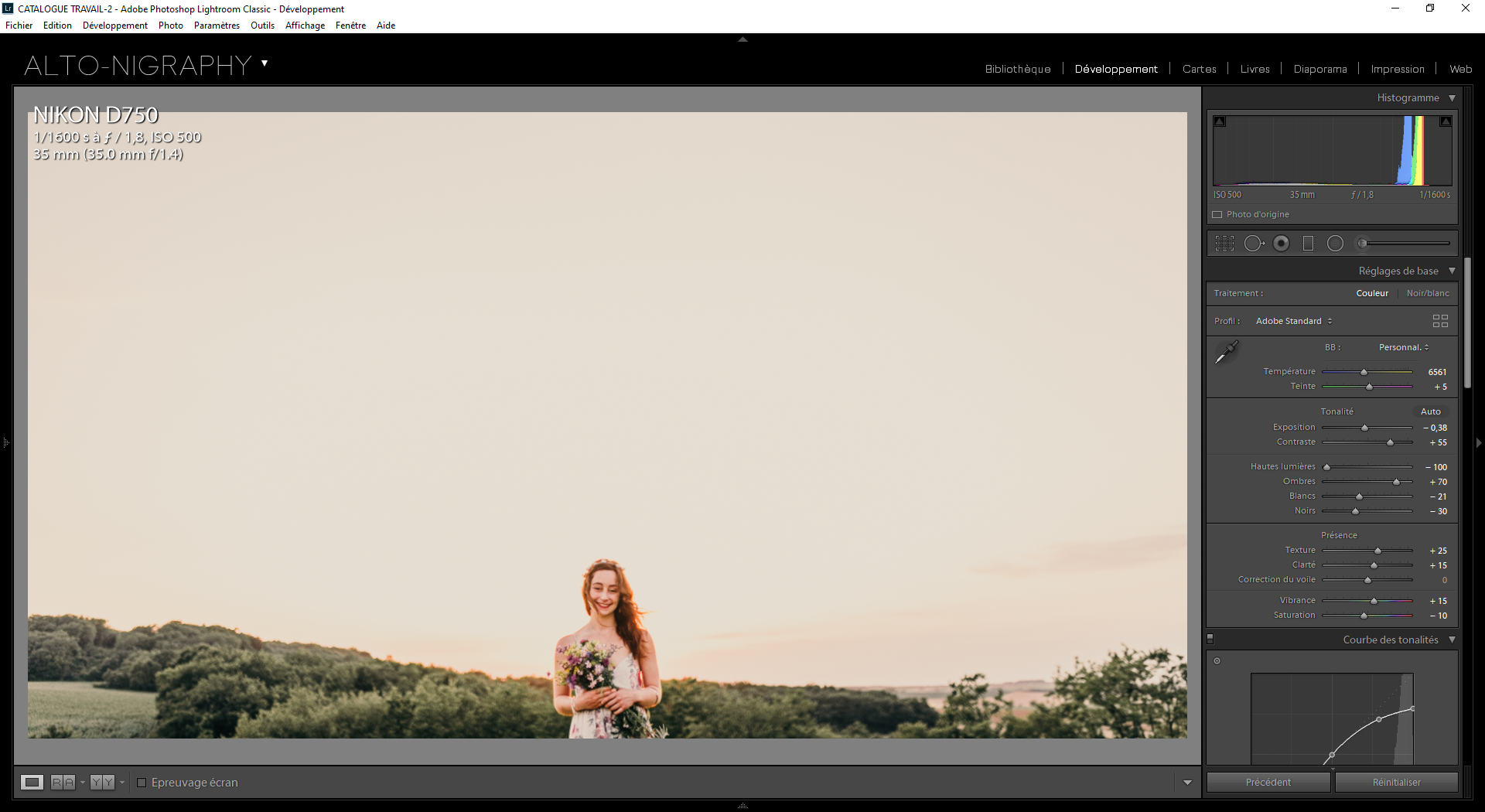The image size is (1485, 812).
Task: Open the Affichage menu
Action: click(x=305, y=25)
